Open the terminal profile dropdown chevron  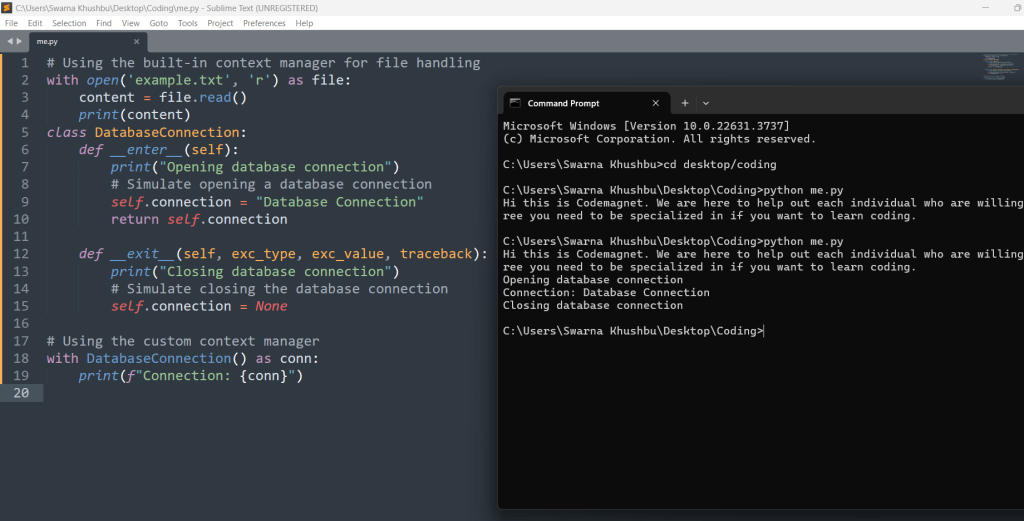click(x=705, y=103)
